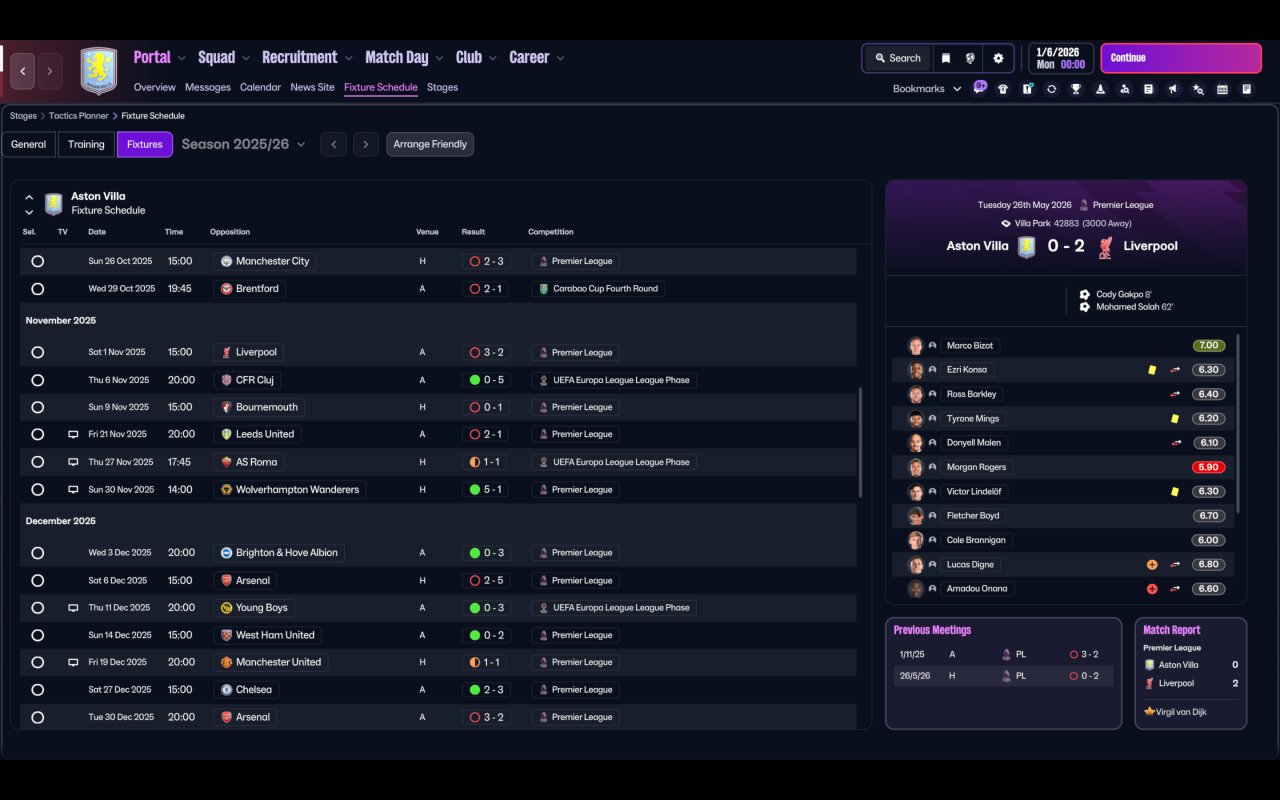Toggle the Aston Villa fixture list up-down chevrons

point(29,204)
